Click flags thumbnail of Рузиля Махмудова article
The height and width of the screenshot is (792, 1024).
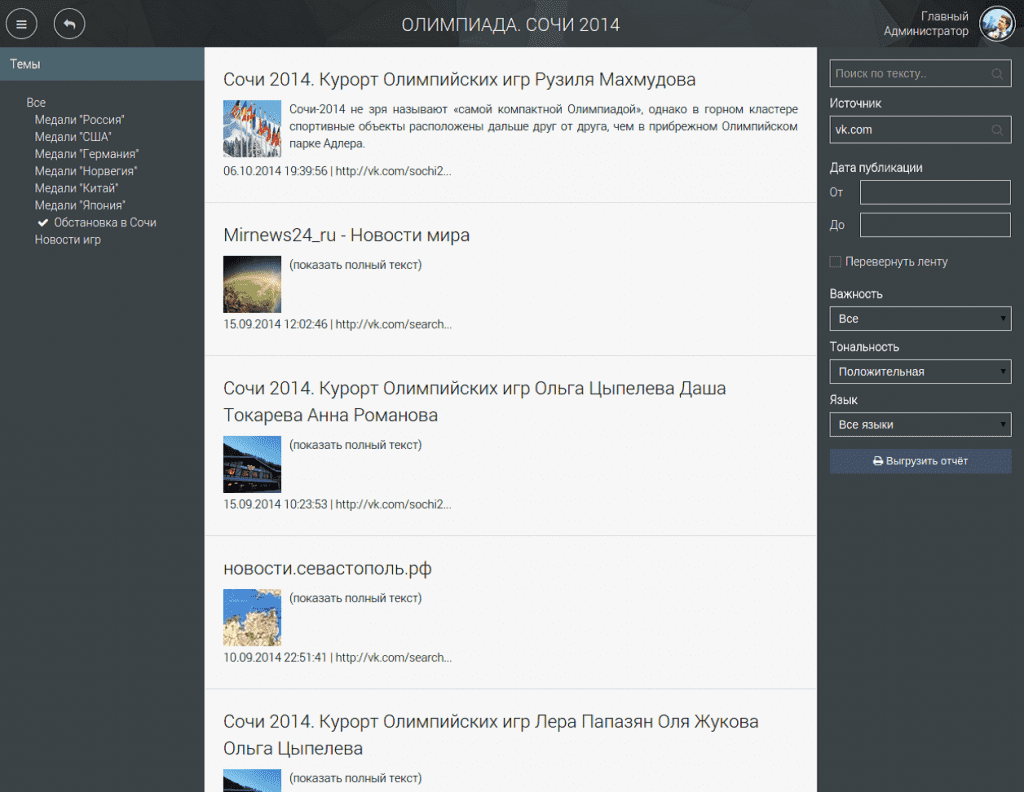tap(252, 129)
